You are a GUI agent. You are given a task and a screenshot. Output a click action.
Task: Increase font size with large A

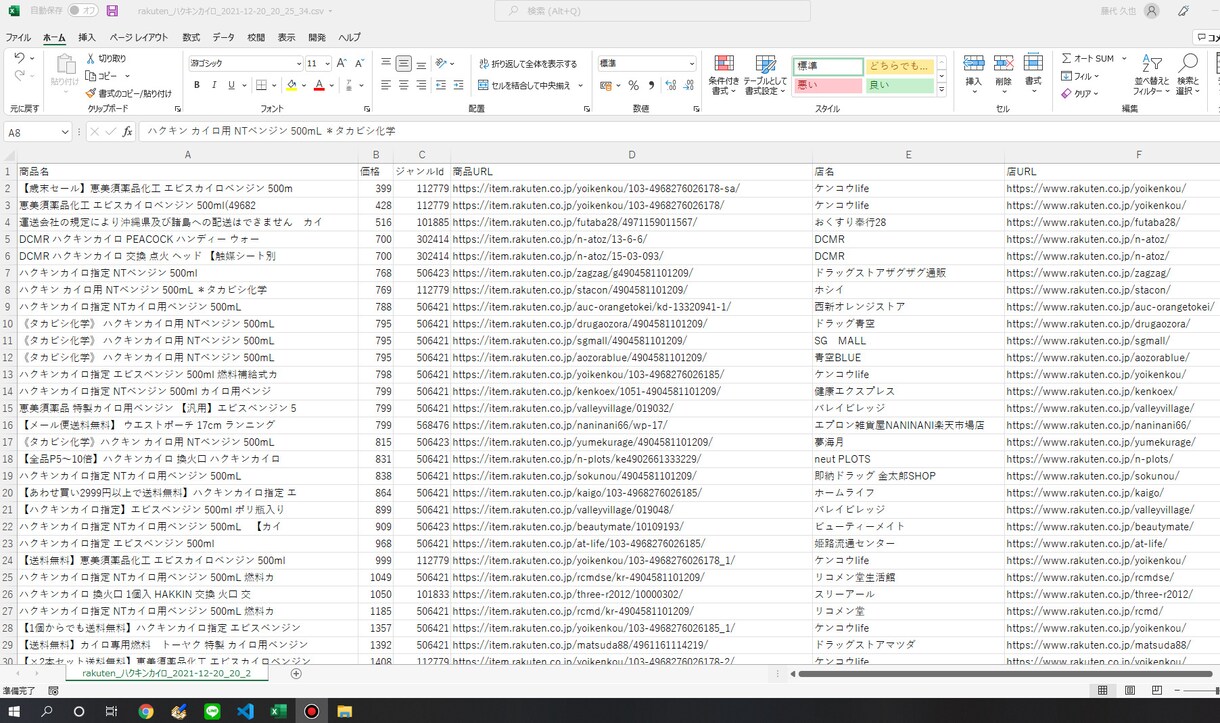coord(342,63)
